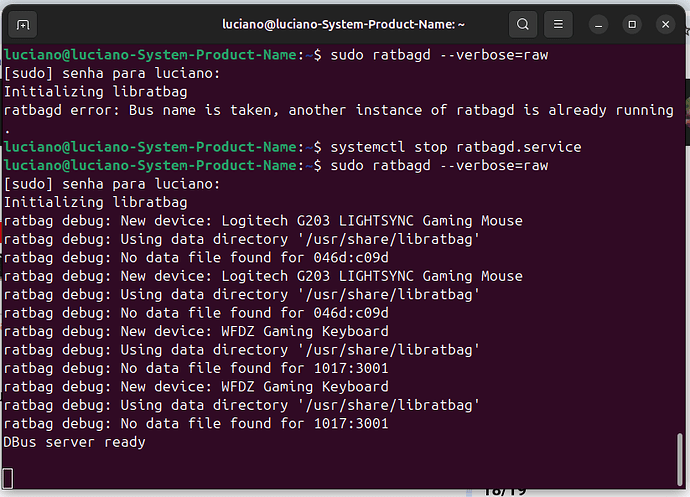The height and width of the screenshot is (497, 690).
Task: Click the 'DBus server ready' line
Action: pyautogui.click(x=75, y=441)
